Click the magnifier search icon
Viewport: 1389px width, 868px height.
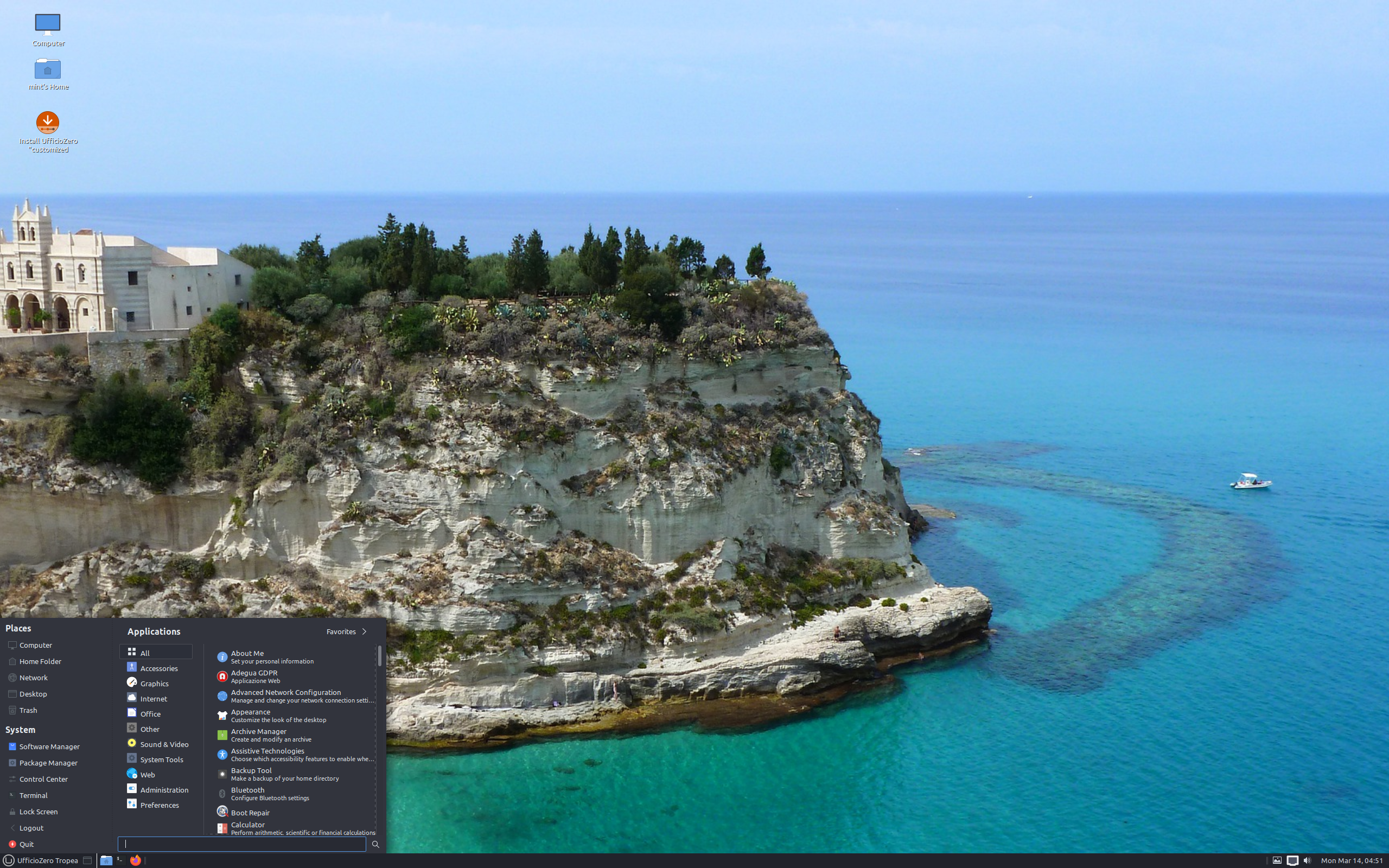click(375, 844)
